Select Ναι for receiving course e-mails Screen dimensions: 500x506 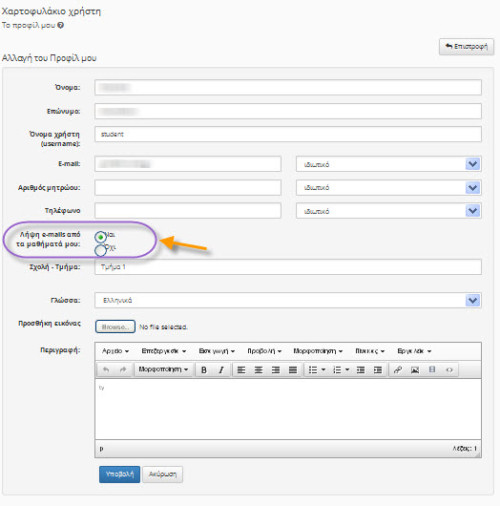[100, 237]
